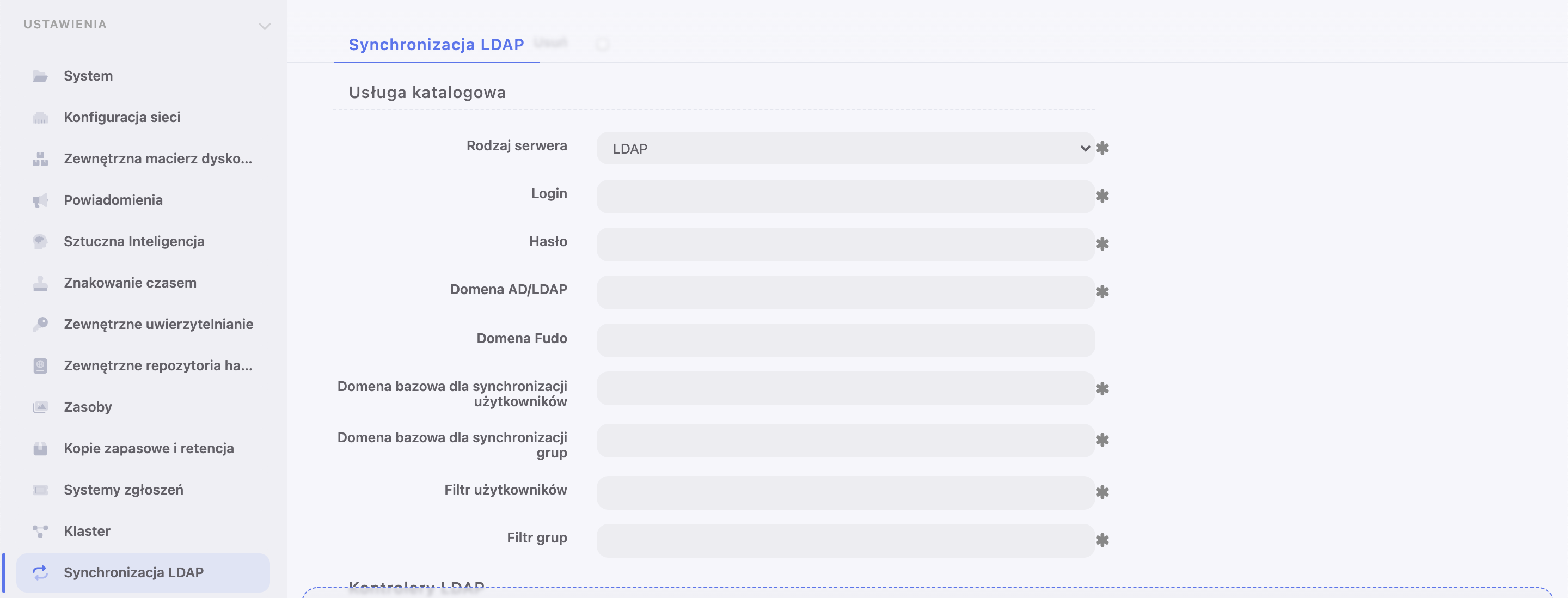Click the Rodzaj serwera label
This screenshot has width=1568, height=598.
517,146
